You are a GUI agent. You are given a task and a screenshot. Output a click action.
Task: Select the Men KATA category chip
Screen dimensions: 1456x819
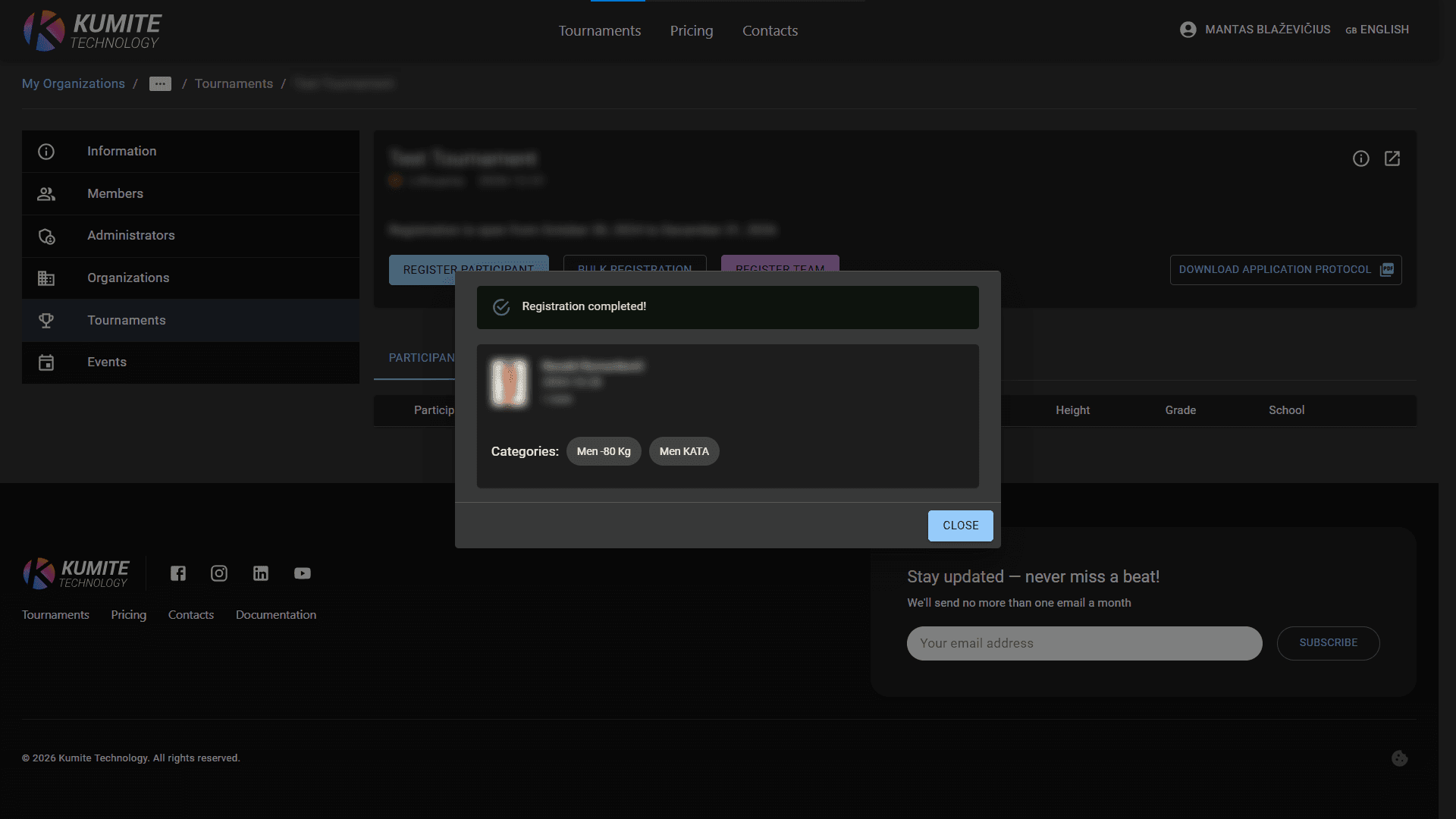(683, 450)
